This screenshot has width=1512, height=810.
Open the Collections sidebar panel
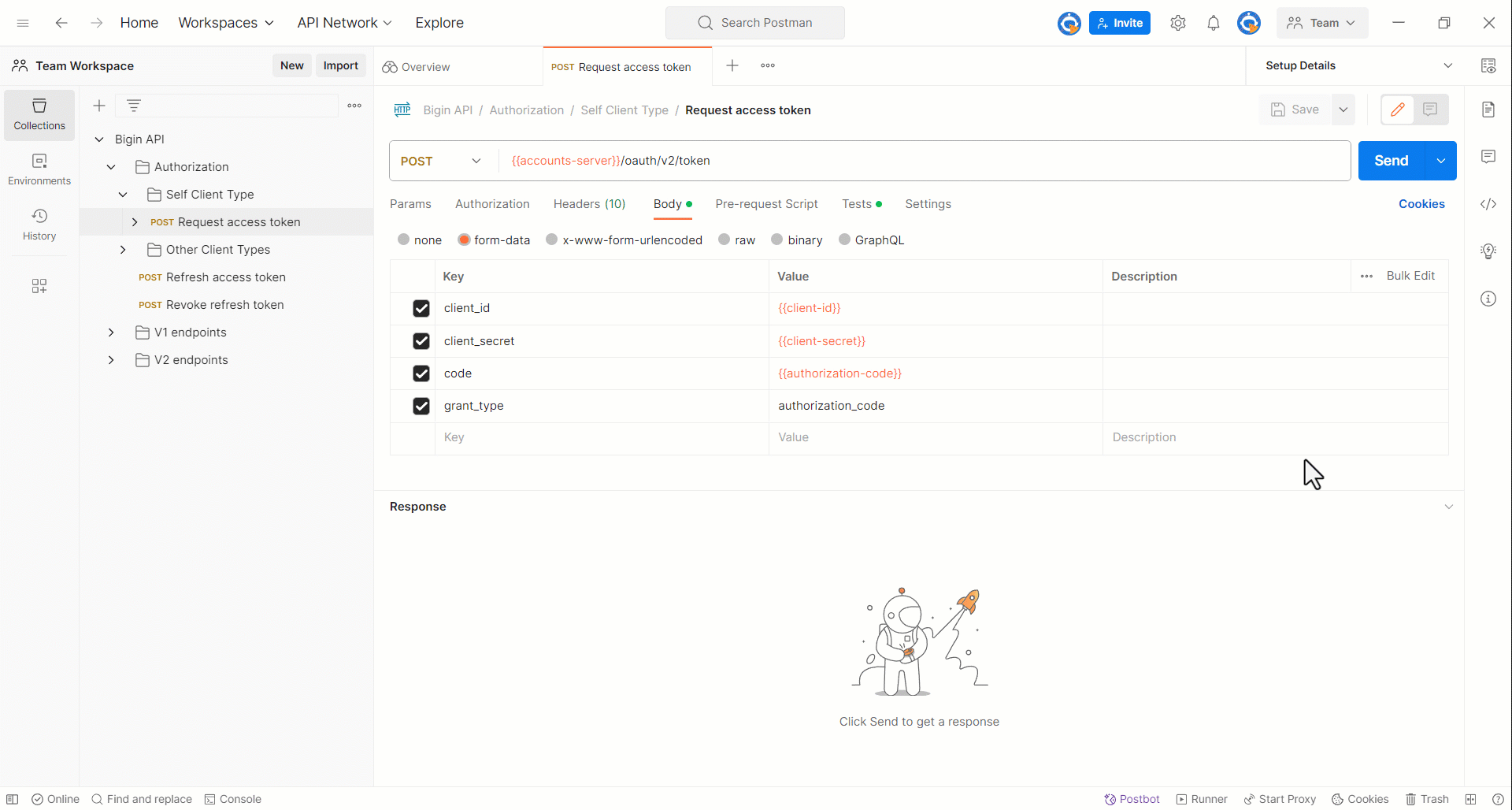pyautogui.click(x=39, y=115)
